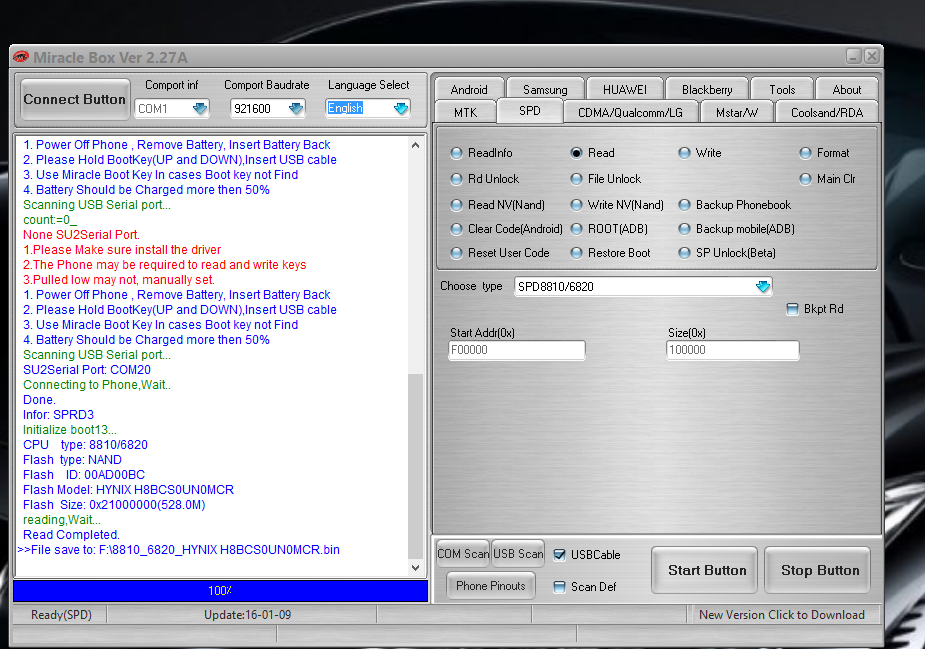Click the Flash Model HYNIX log line

click(129, 490)
